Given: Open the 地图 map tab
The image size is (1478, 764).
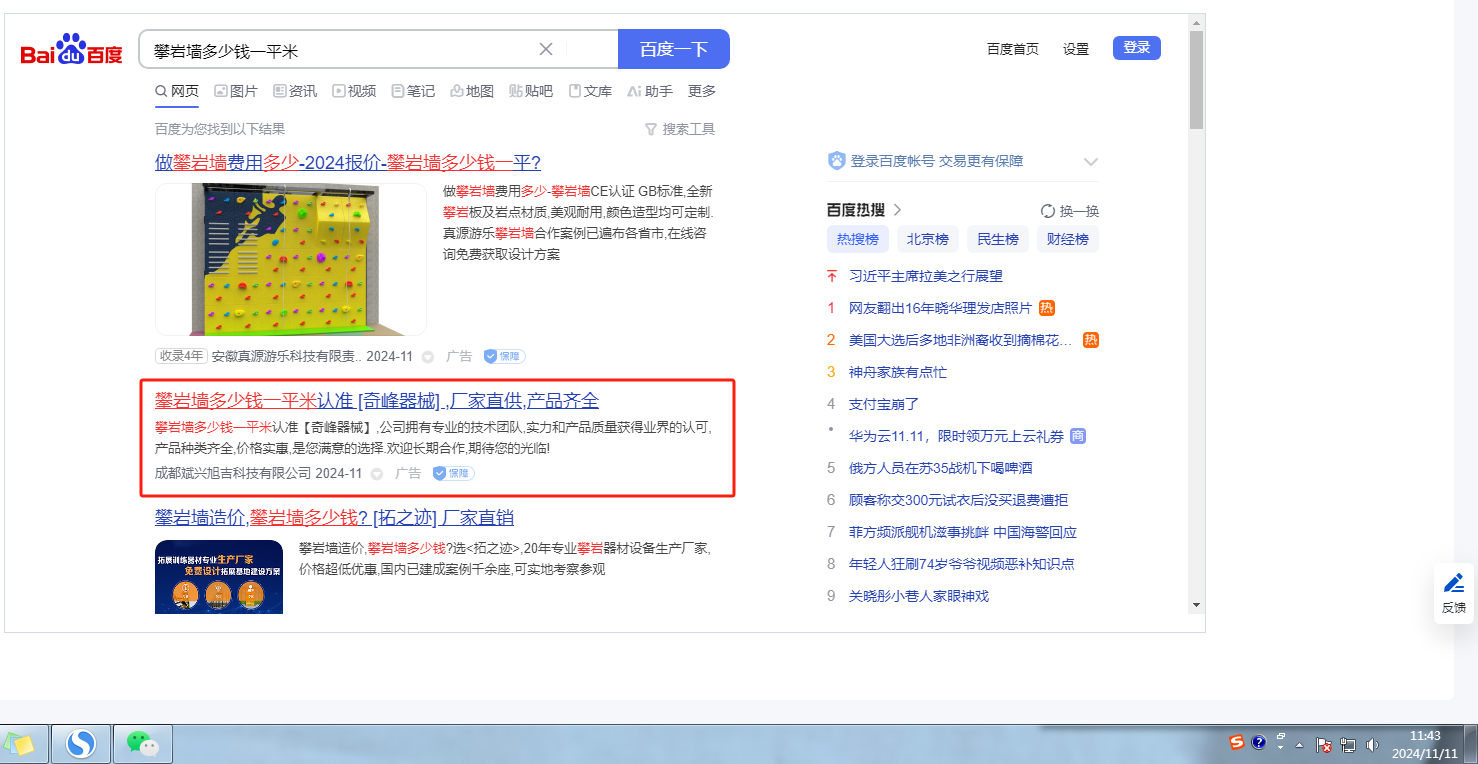Looking at the screenshot, I should [x=472, y=91].
